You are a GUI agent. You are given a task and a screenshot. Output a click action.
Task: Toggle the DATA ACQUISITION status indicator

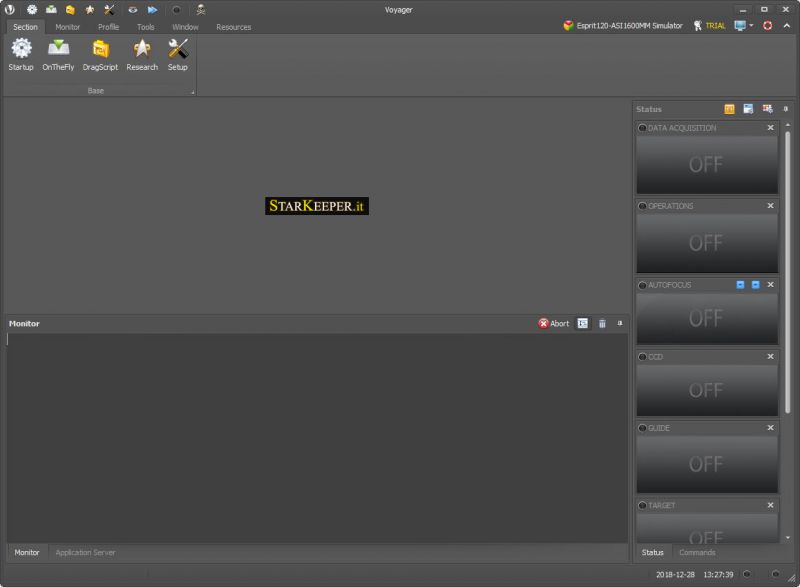[642, 128]
